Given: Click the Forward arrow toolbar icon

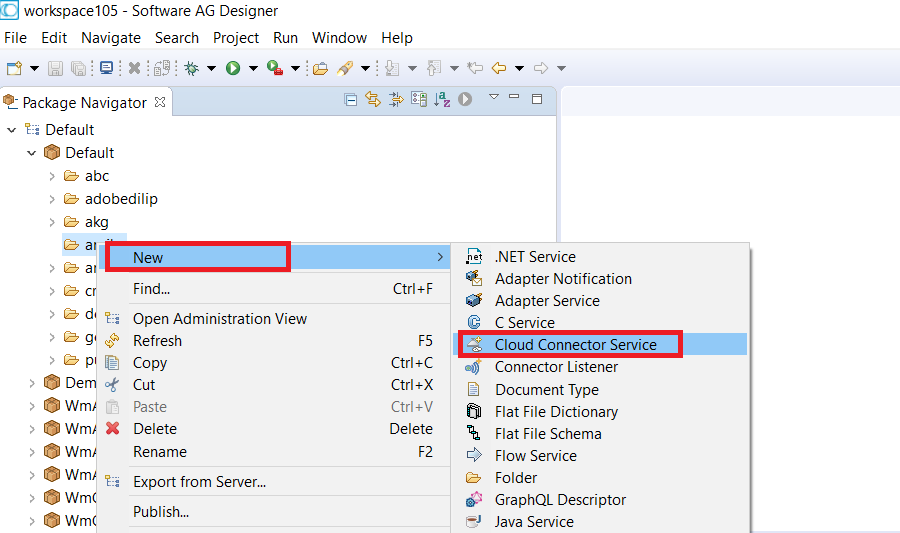Looking at the screenshot, I should 541,68.
